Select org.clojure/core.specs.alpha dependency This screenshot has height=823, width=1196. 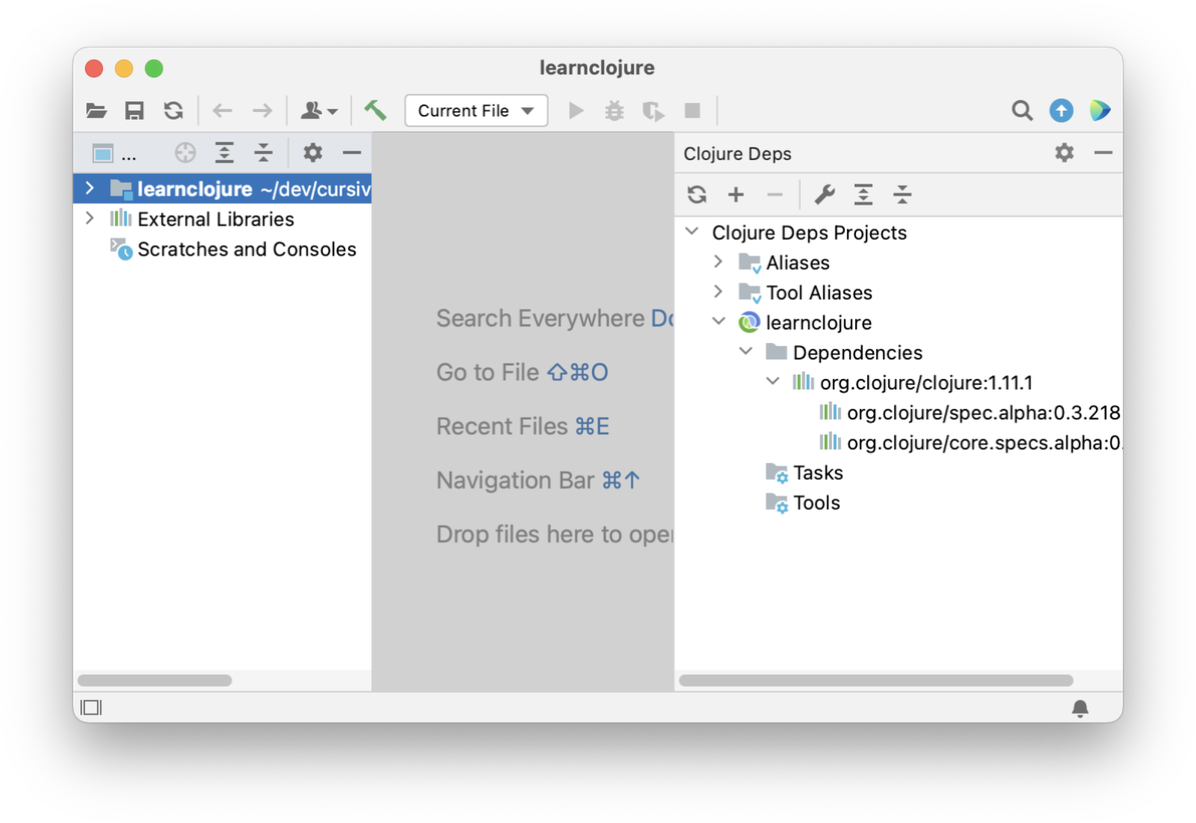click(970, 442)
